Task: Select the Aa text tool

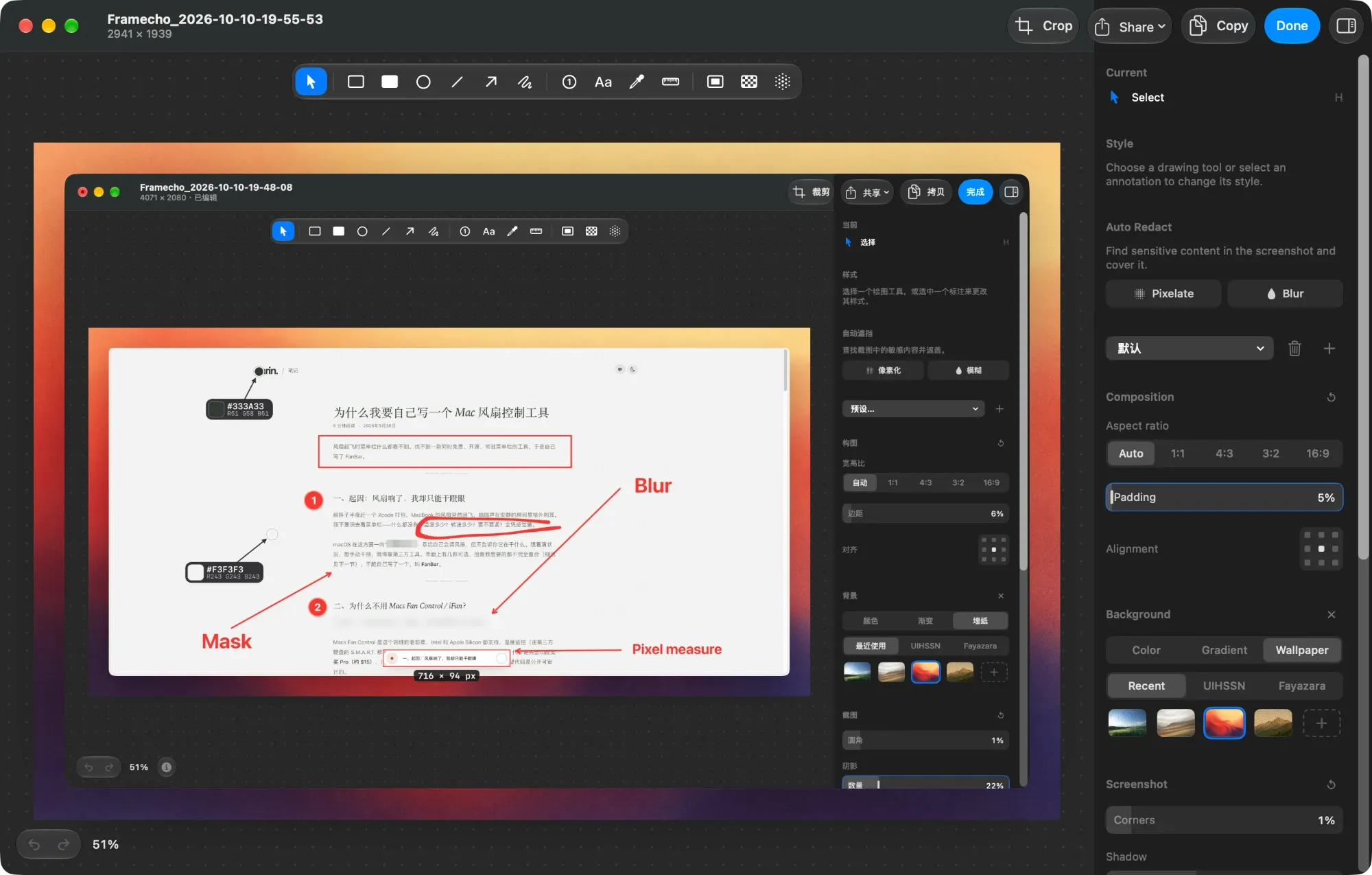Action: 603,82
